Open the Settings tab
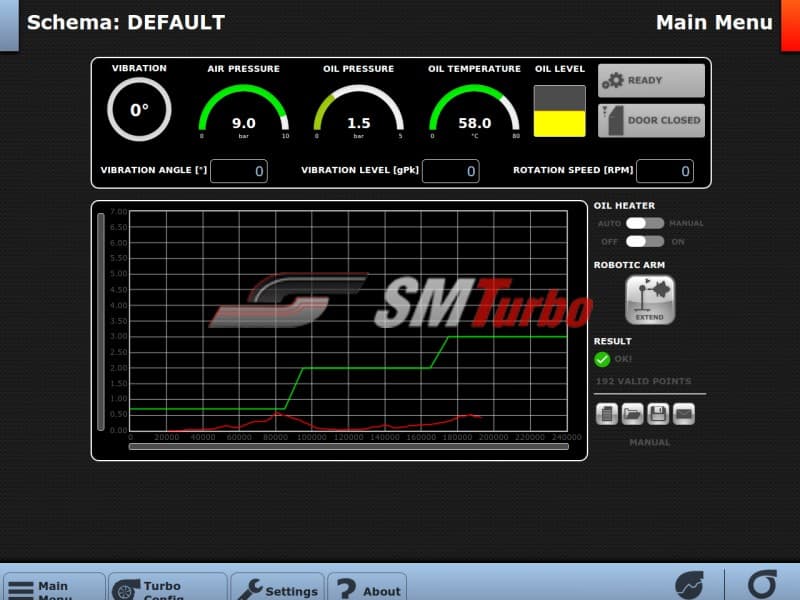Screen dimensions: 800x600 pos(278,586)
